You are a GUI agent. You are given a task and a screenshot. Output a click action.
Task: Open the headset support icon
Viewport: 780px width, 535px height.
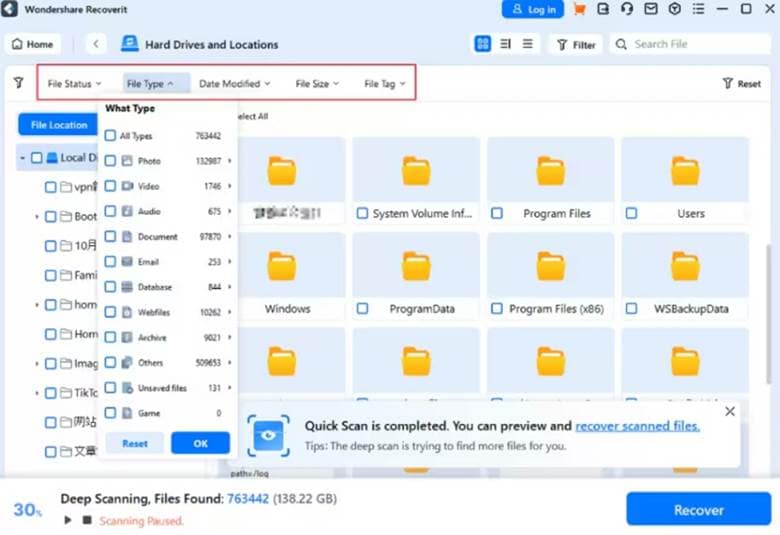(x=627, y=9)
